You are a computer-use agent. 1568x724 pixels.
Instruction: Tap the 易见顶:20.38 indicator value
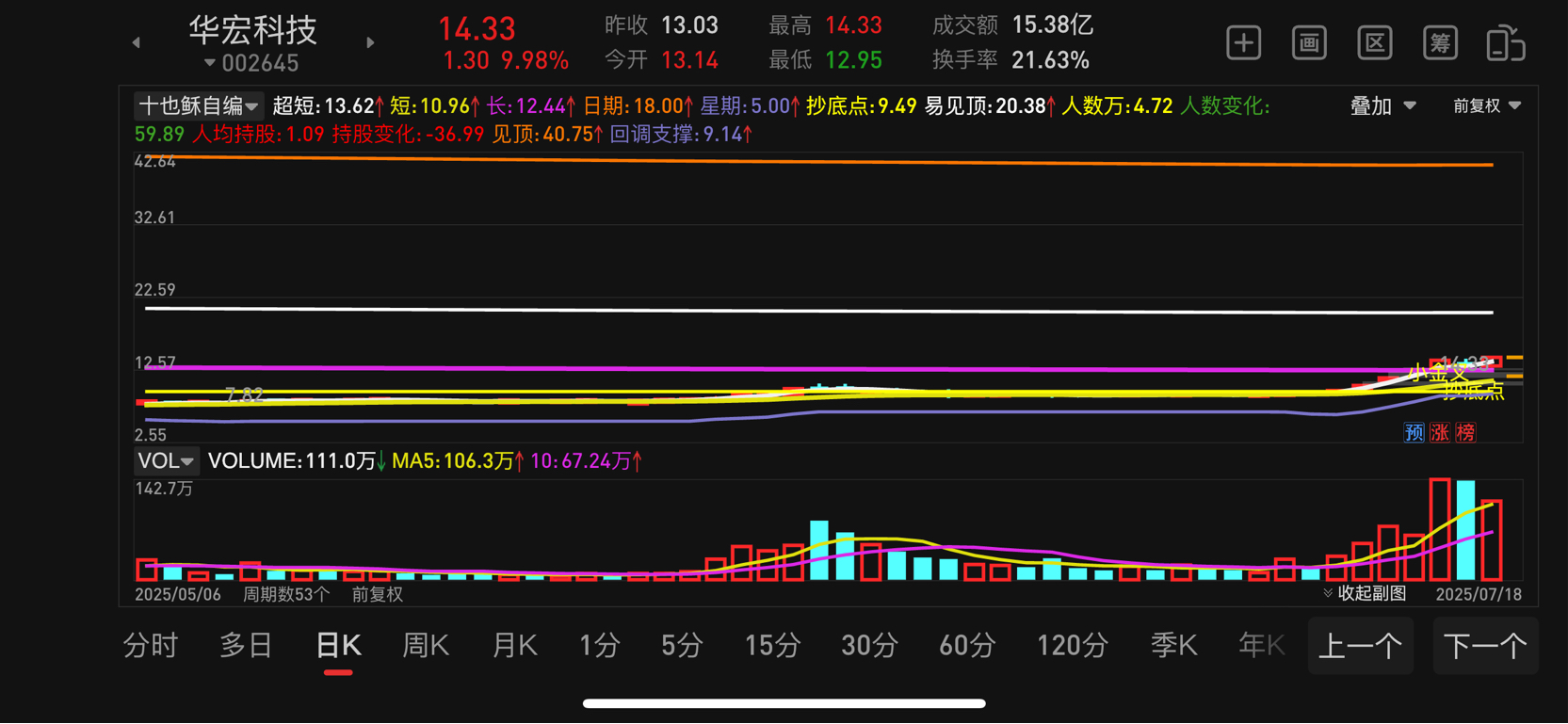pyautogui.click(x=989, y=105)
